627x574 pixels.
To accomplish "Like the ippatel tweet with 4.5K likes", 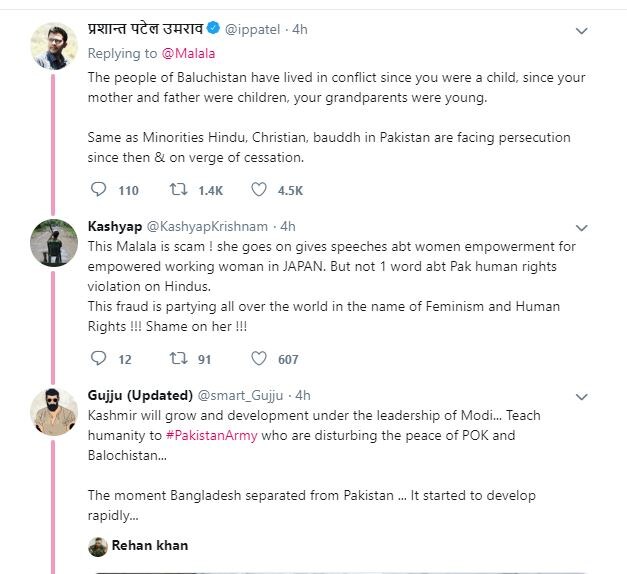I will point(259,189).
